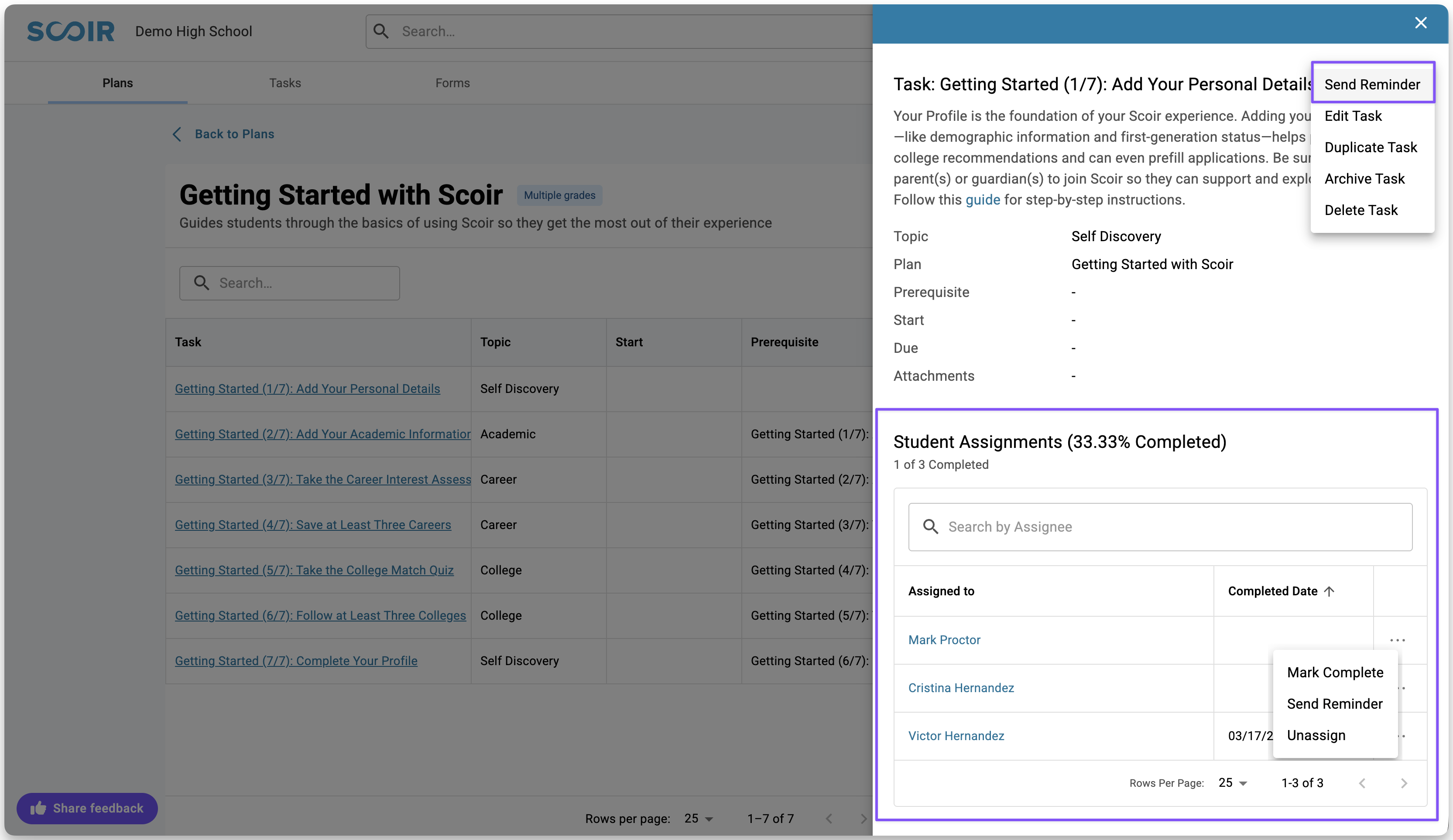Go to next page of student assignments
This screenshot has height=840, width=1453.
point(1403,783)
